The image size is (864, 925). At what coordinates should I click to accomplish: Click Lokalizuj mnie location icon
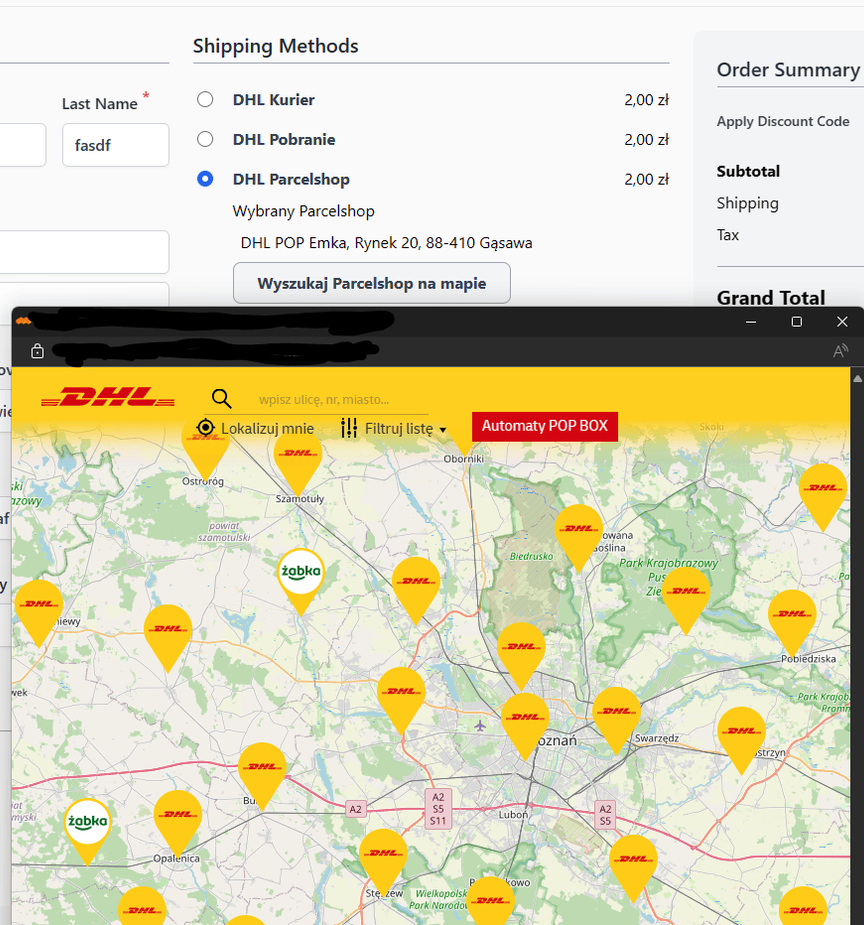coord(205,427)
